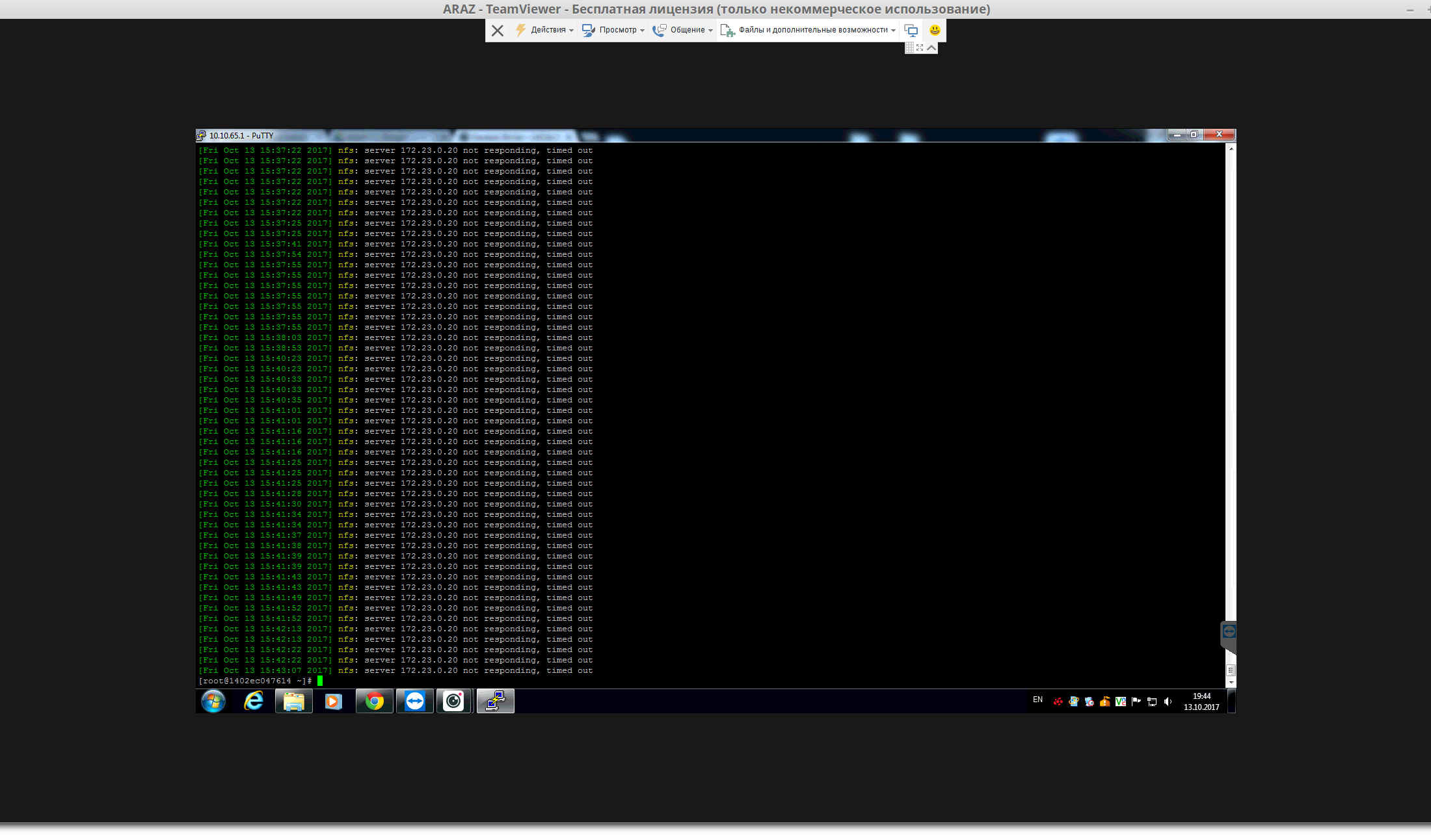Click the EN language indicator
Viewport: 1431px width, 840px height.
pos(1037,700)
